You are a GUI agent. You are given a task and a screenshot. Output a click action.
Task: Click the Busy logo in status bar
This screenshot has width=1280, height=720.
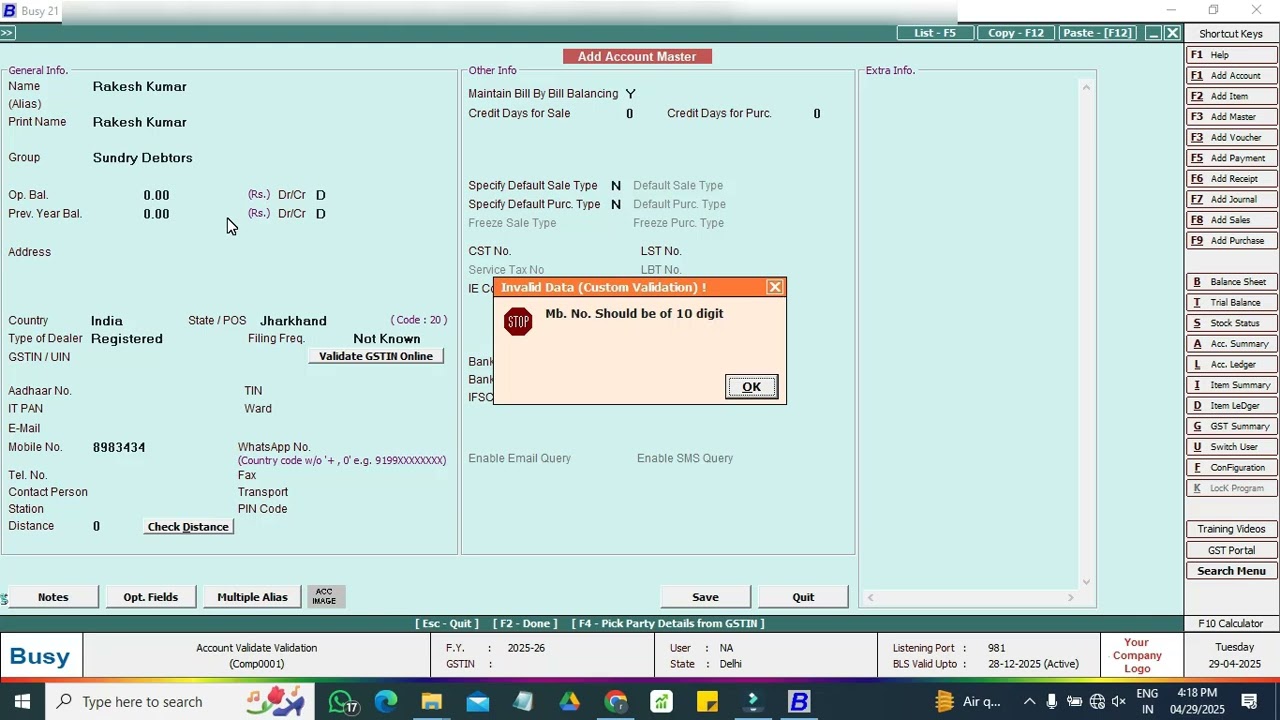click(40, 657)
